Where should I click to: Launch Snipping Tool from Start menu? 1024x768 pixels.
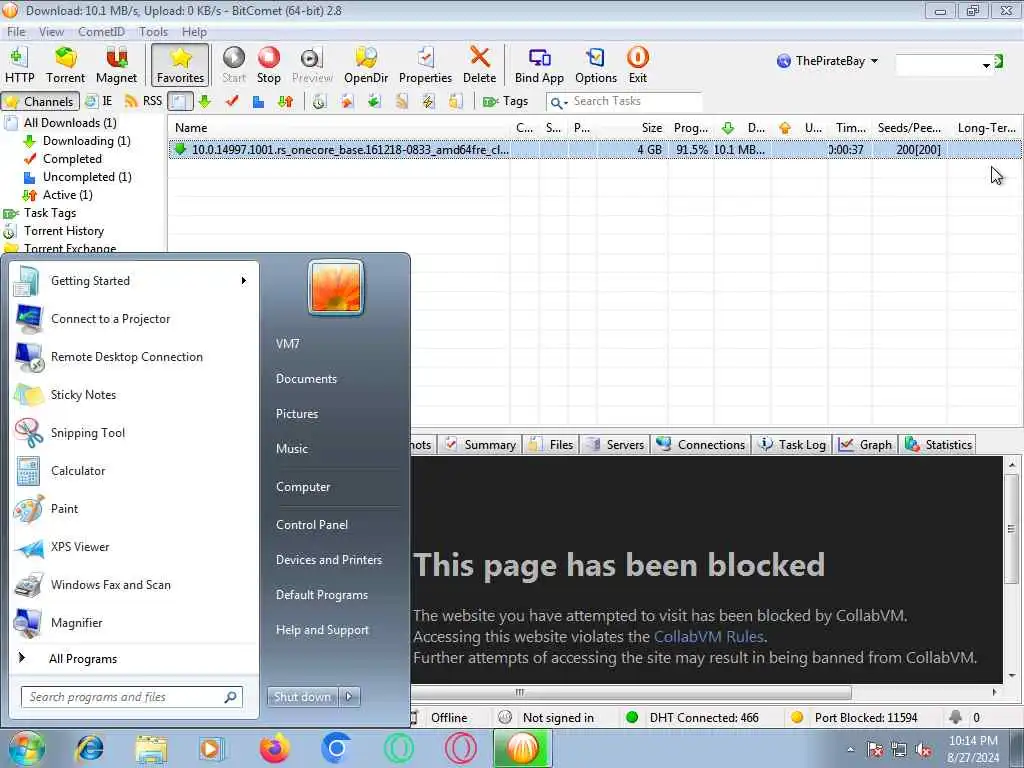[88, 433]
